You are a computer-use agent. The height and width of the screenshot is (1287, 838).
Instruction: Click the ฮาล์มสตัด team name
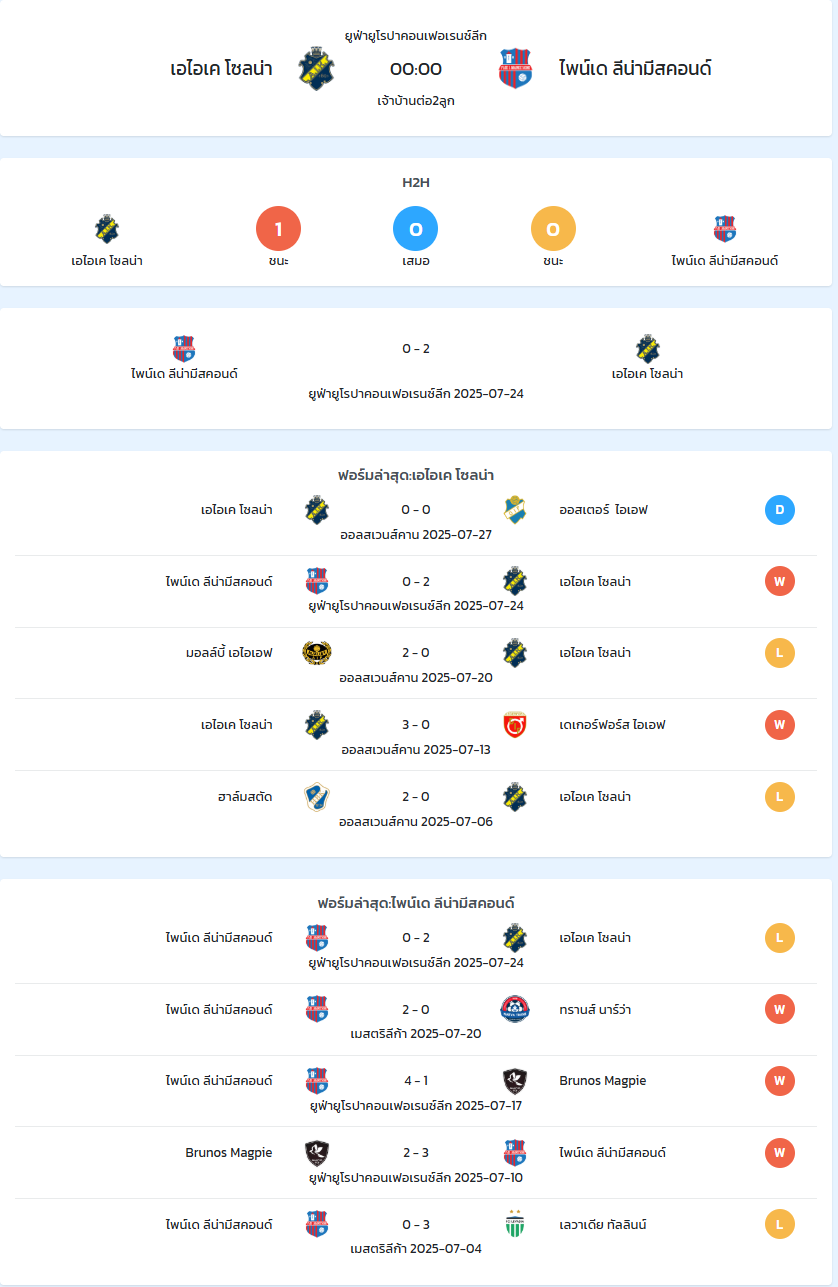[245, 797]
